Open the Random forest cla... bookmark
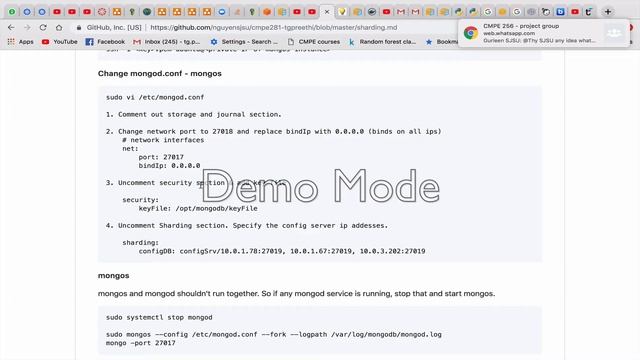Viewport: 640px width, 360px height. pos(382,42)
